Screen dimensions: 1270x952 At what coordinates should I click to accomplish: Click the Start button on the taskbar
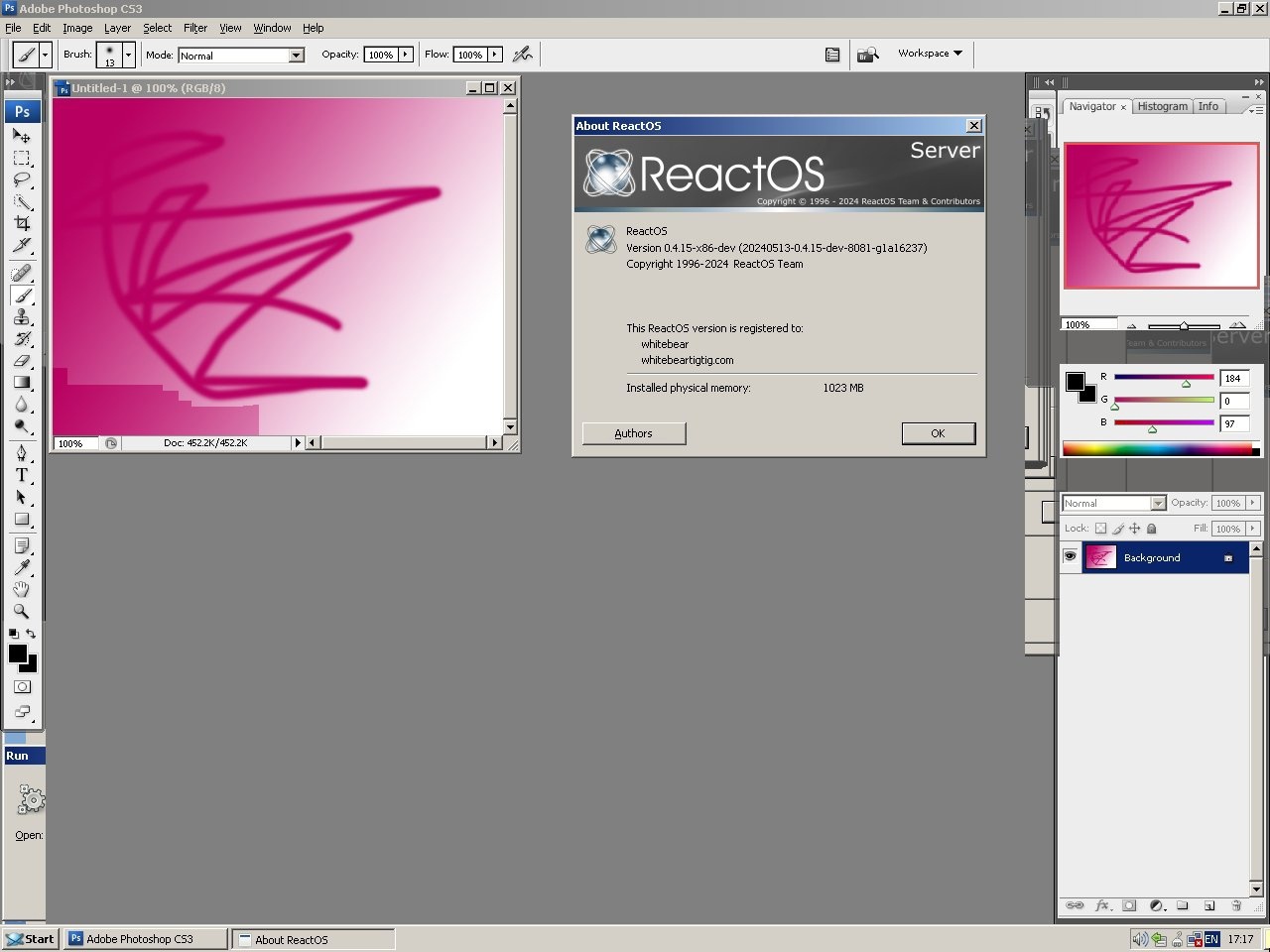point(30,938)
